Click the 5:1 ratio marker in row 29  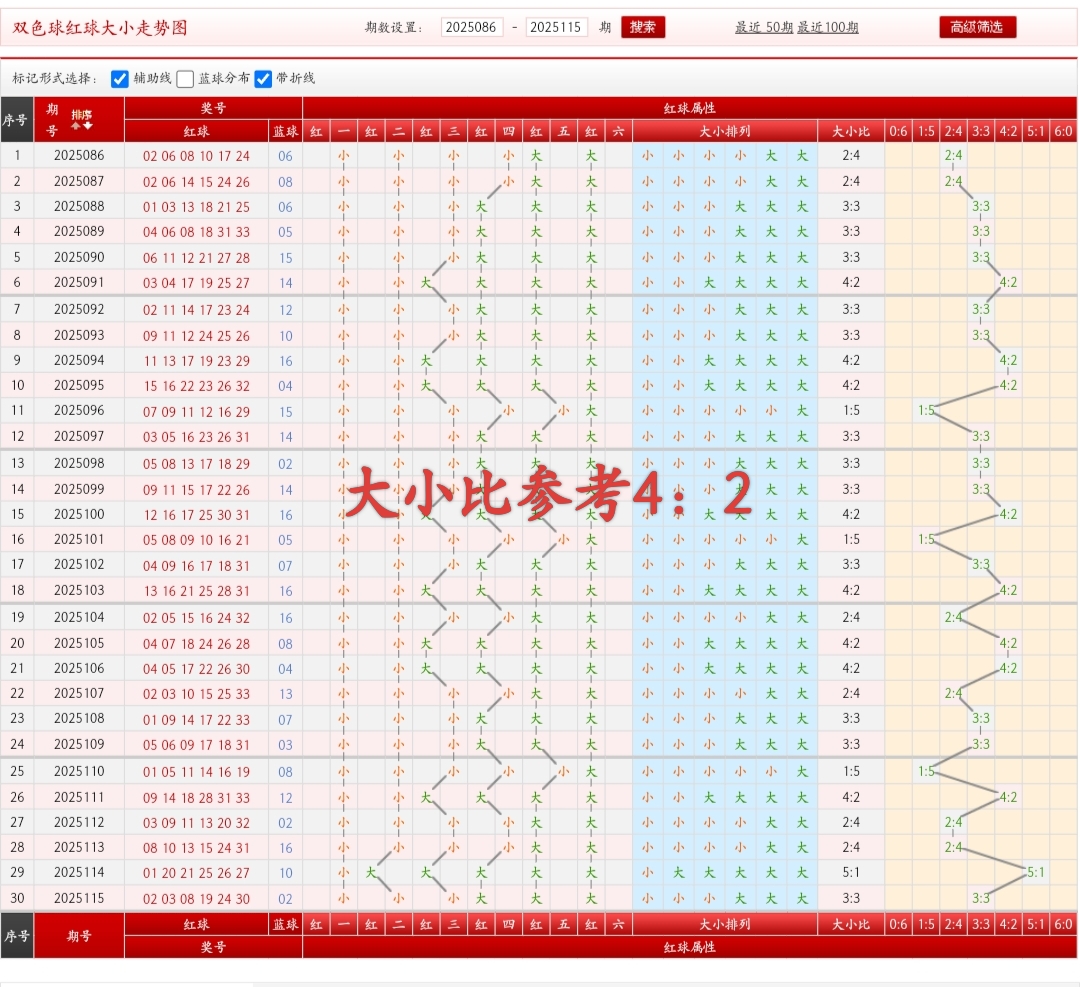point(1036,872)
